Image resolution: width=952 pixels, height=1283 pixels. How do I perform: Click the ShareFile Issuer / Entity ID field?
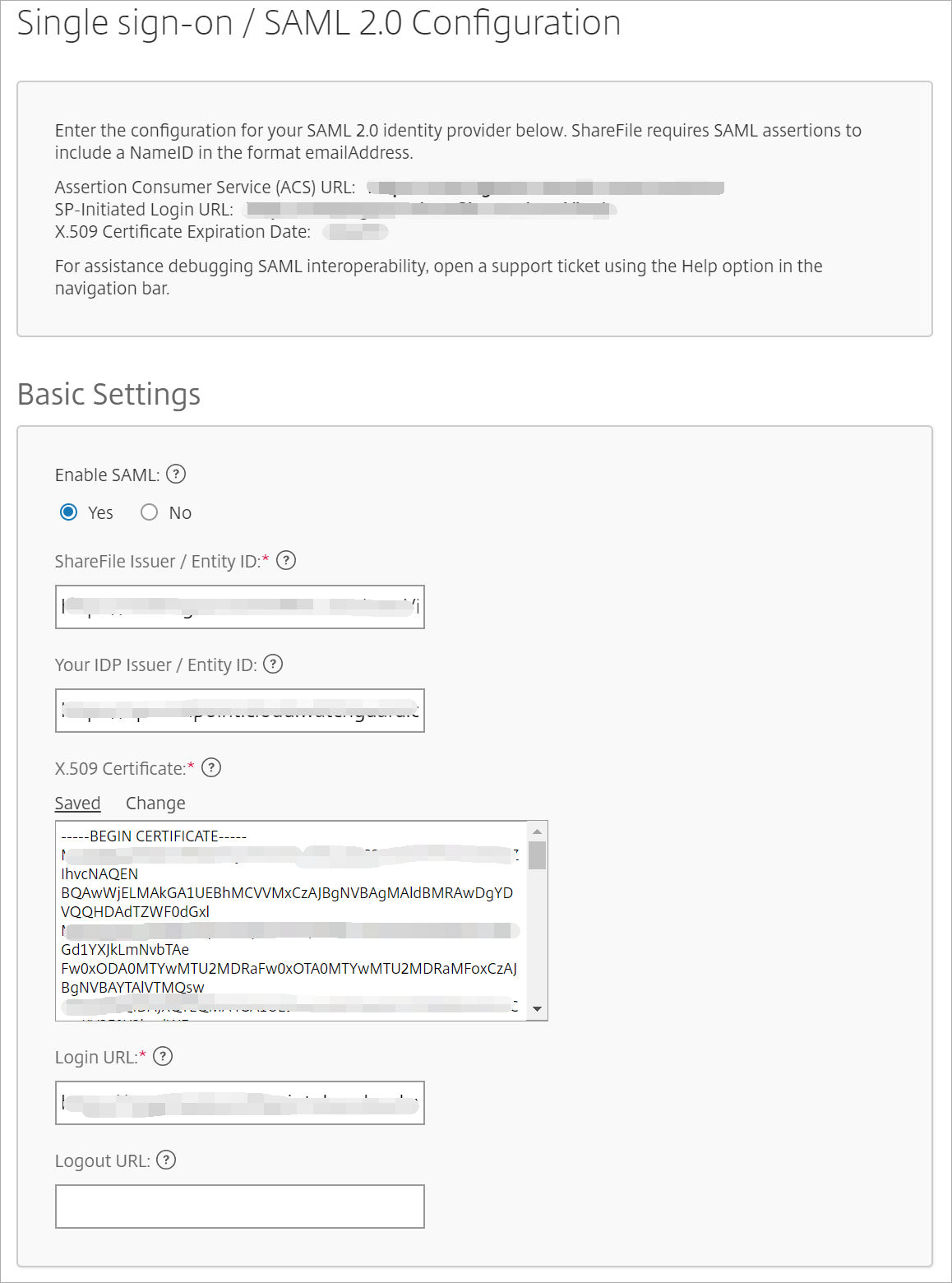tap(239, 607)
